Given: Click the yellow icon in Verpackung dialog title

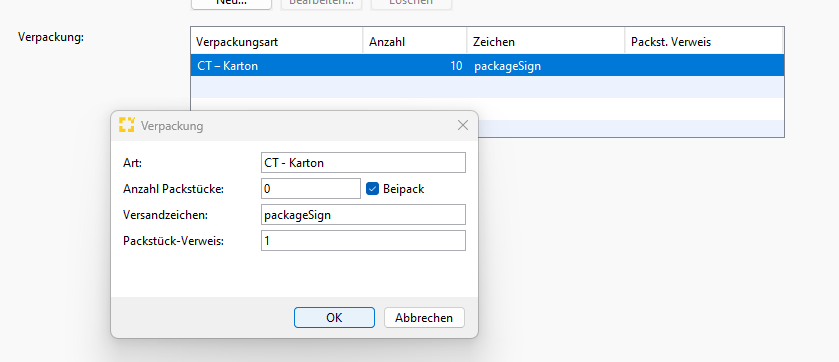Looking at the screenshot, I should pyautogui.click(x=127, y=125).
